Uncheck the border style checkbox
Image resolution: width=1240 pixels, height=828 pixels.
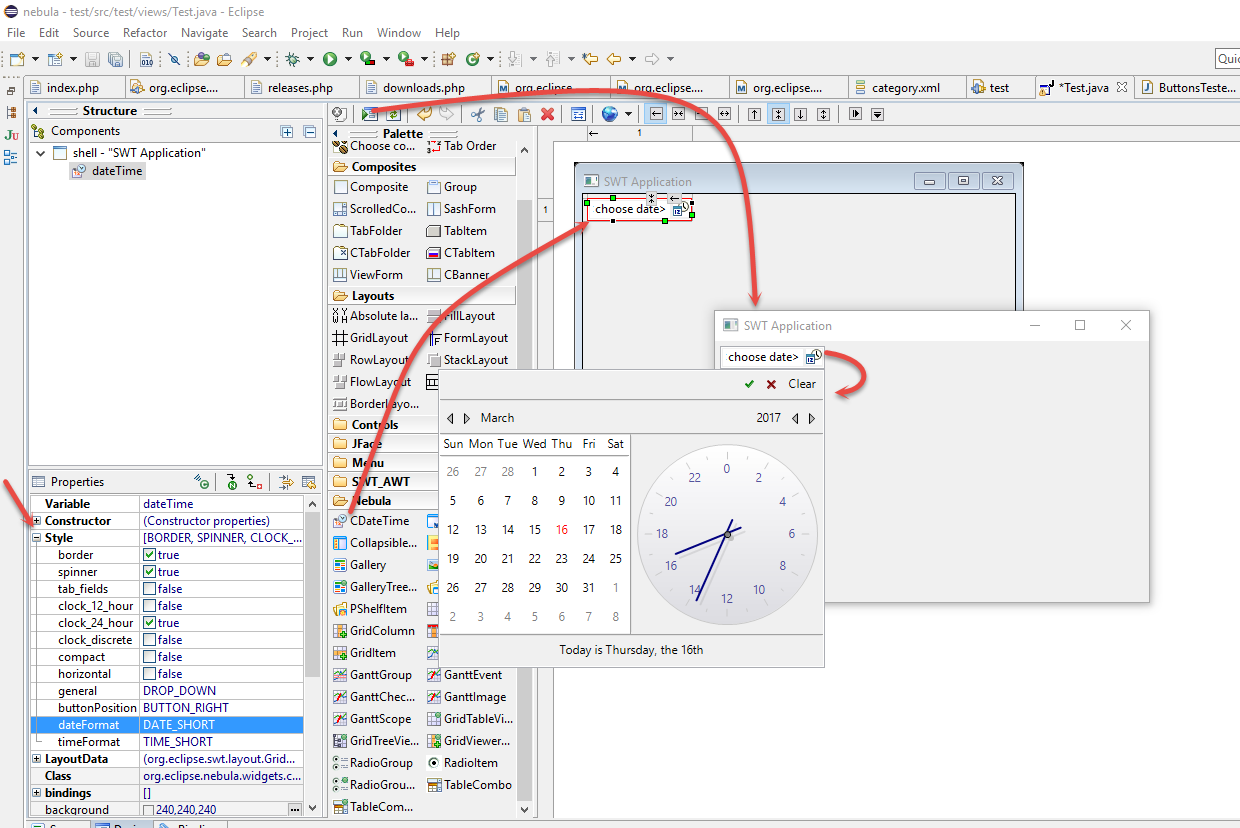click(x=149, y=555)
